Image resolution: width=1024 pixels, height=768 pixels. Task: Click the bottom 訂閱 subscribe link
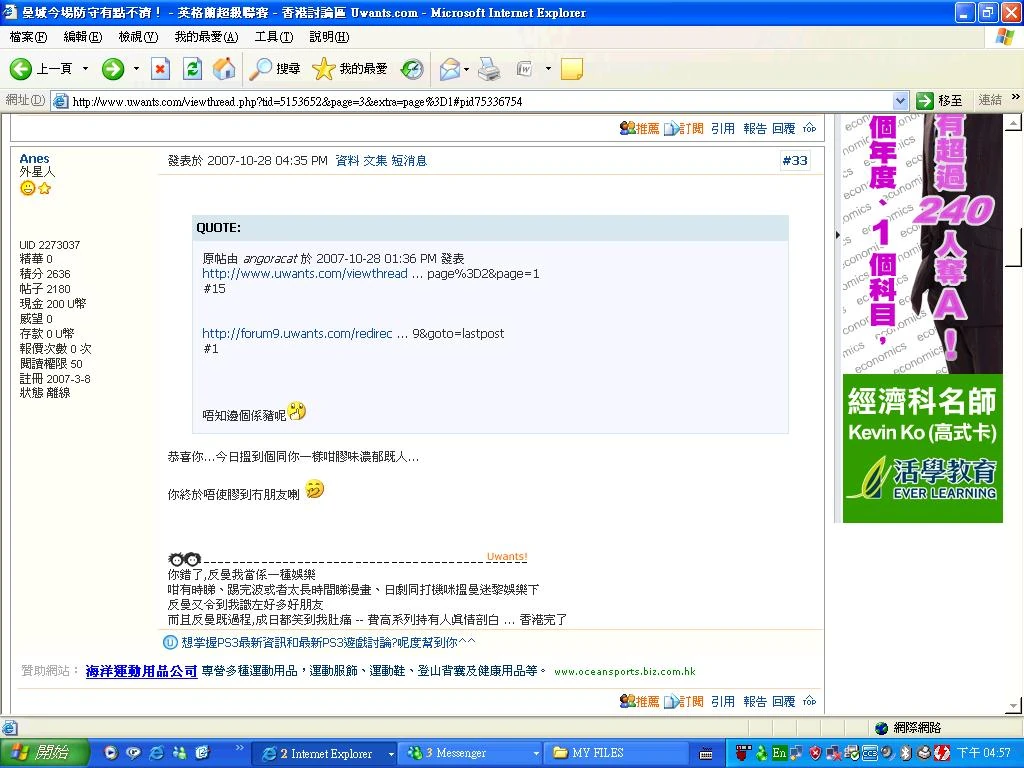click(x=684, y=701)
